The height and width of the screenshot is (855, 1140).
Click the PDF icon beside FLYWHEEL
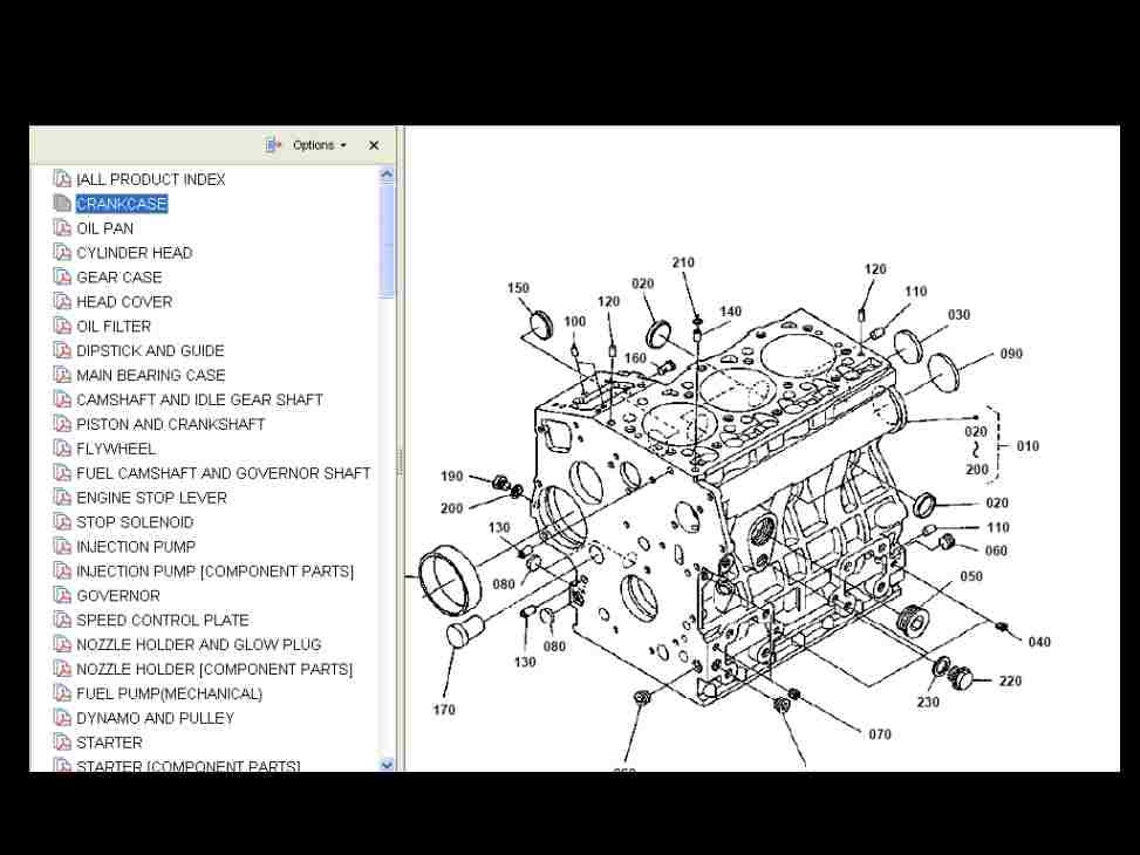(x=63, y=448)
